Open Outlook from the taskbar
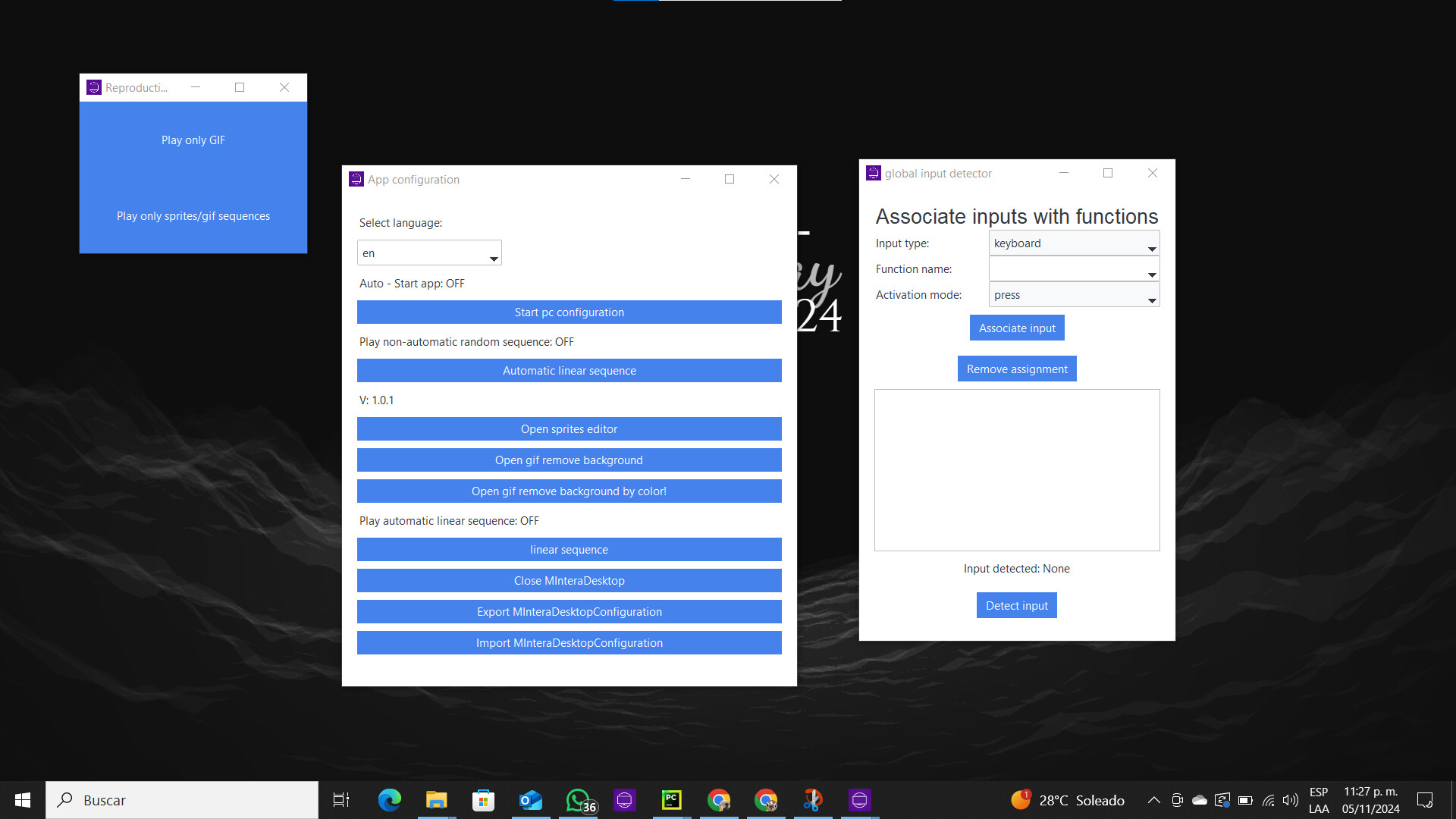This screenshot has height=819, width=1456. point(531,799)
